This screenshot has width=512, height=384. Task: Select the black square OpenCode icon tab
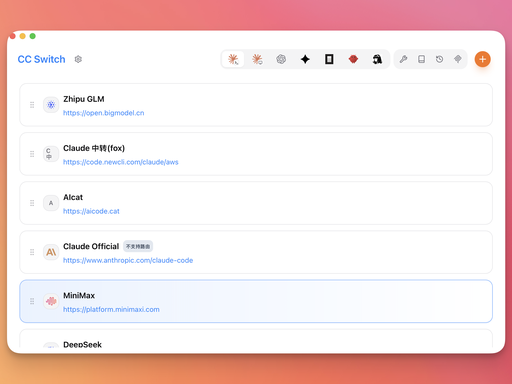pos(329,59)
